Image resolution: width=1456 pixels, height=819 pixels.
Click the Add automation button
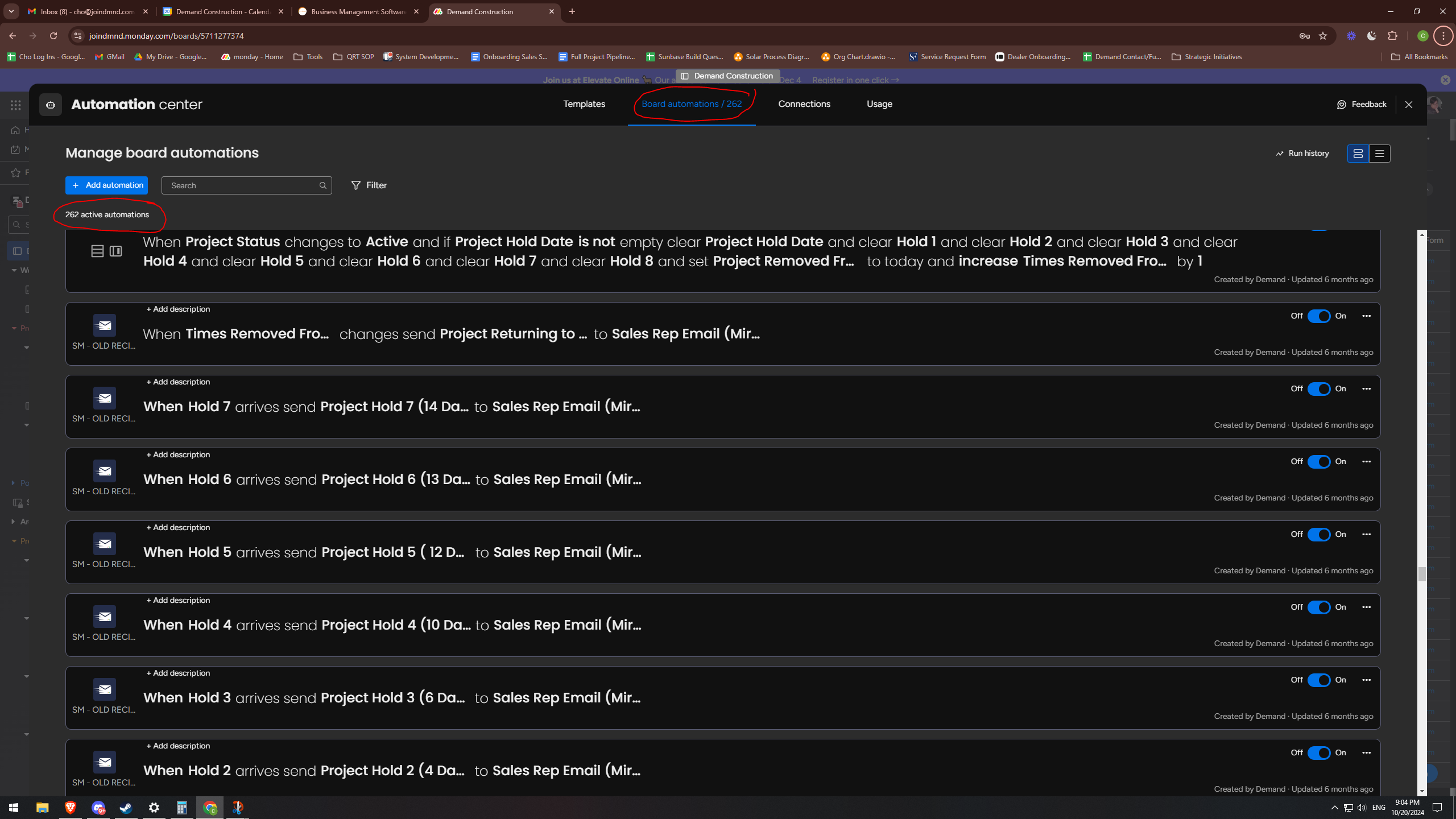(x=106, y=185)
